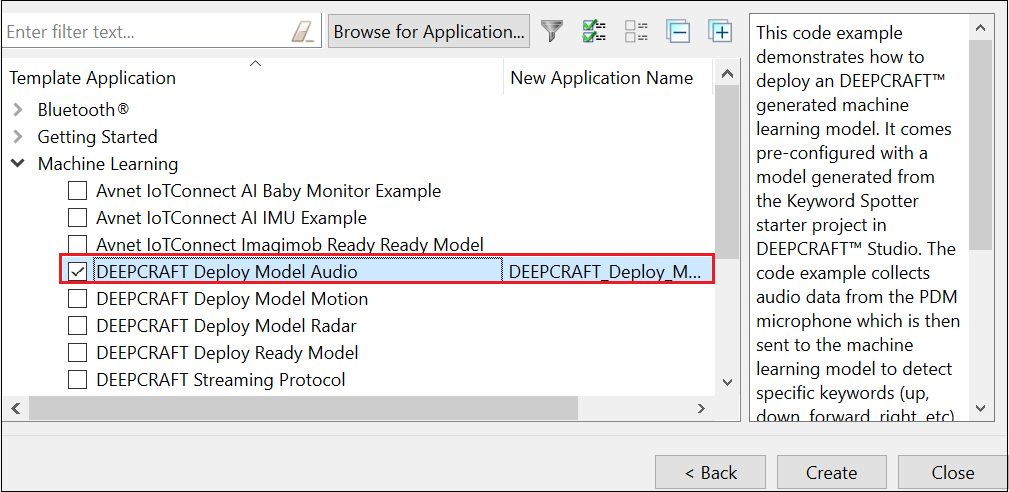Click the collapse all minus icon
Viewport: 1009px width, 492px height.
coord(678,32)
